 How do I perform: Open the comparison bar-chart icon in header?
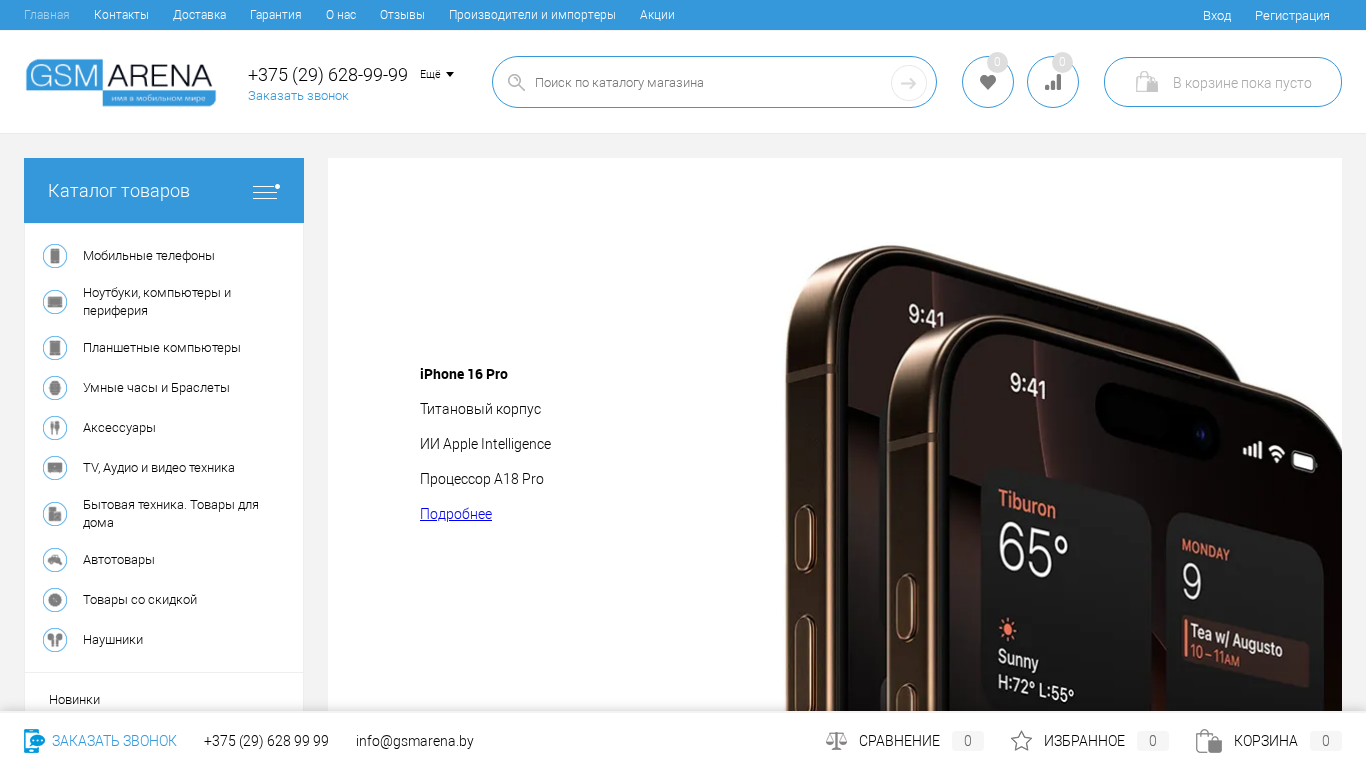click(x=1053, y=82)
